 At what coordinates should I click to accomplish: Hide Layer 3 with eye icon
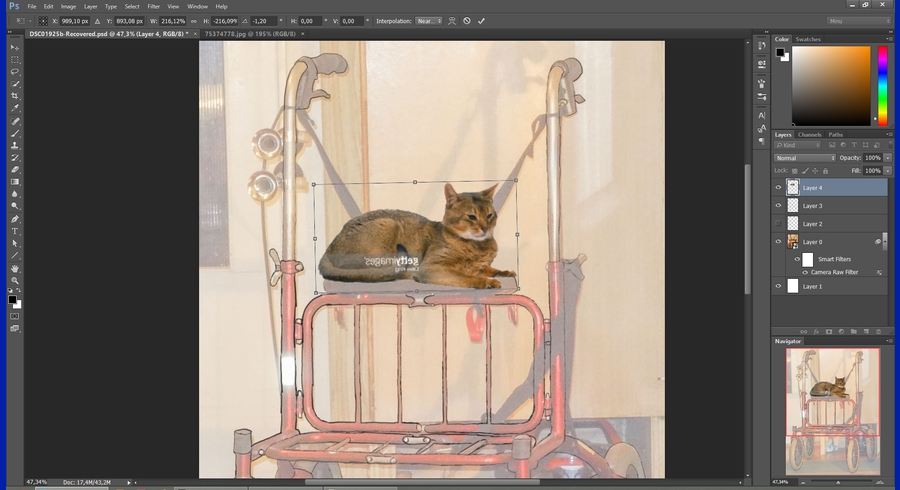point(778,205)
